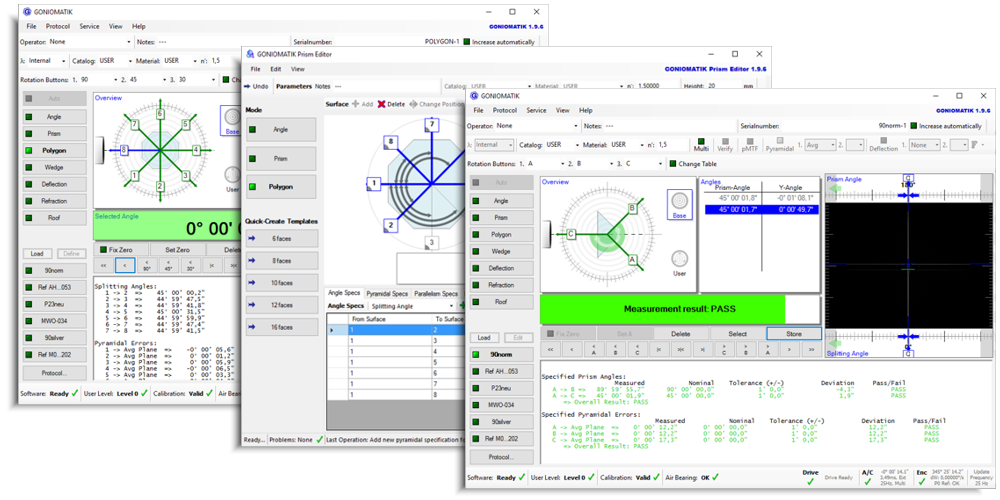Open Rotation Button 3 dropdown showing C
The height and width of the screenshot is (500, 1000).
[x=644, y=163]
